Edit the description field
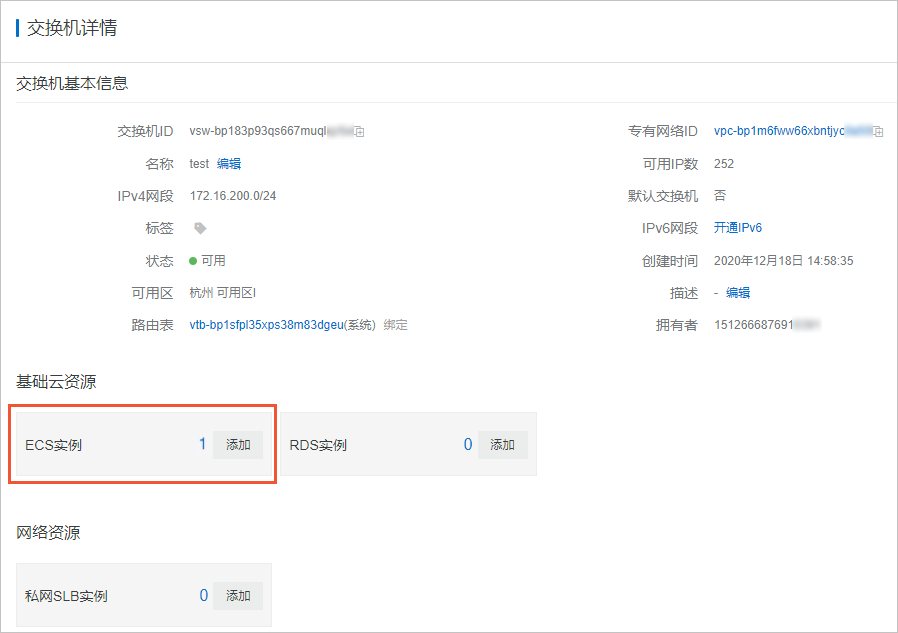 tap(738, 293)
